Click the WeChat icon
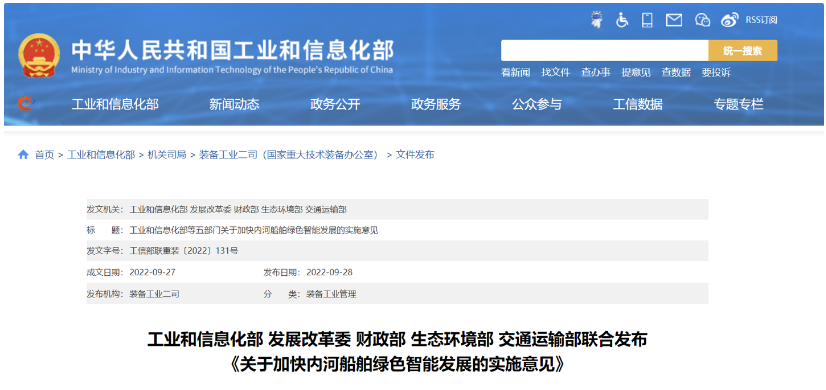This screenshot has height=390, width=826. click(x=703, y=20)
